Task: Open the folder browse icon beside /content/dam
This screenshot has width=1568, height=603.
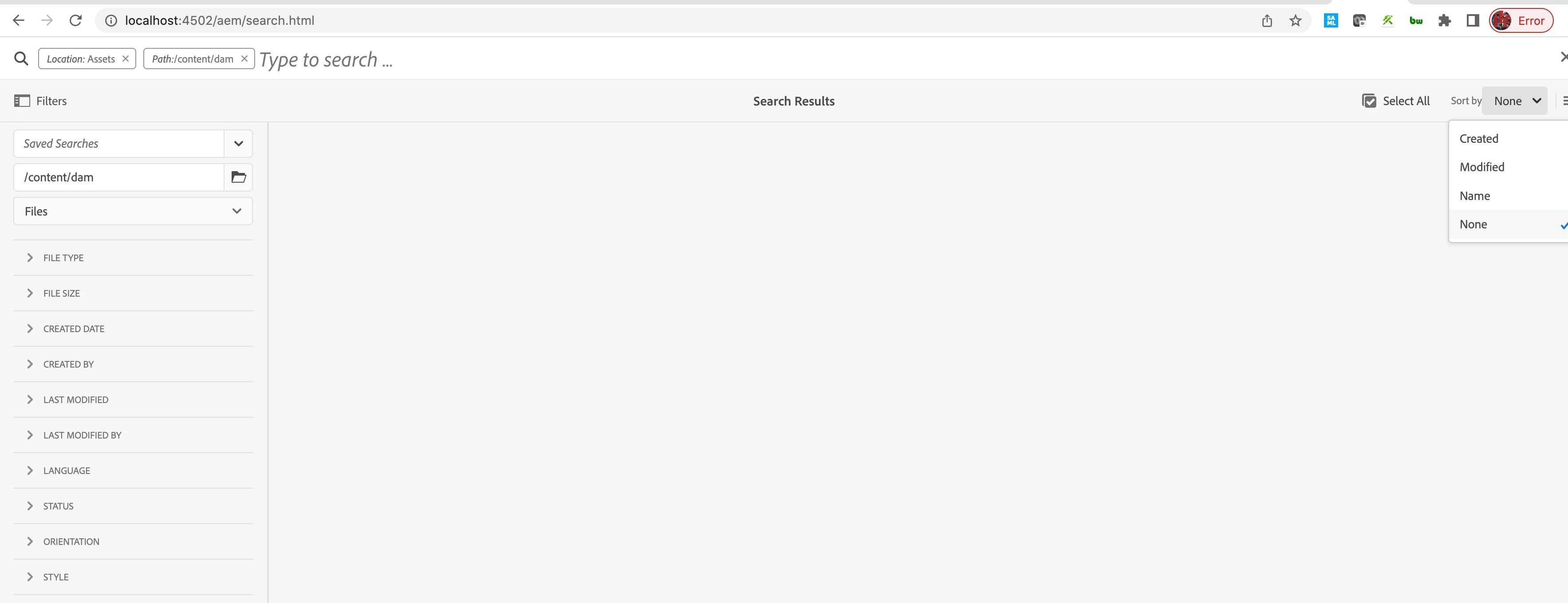Action: [x=239, y=177]
